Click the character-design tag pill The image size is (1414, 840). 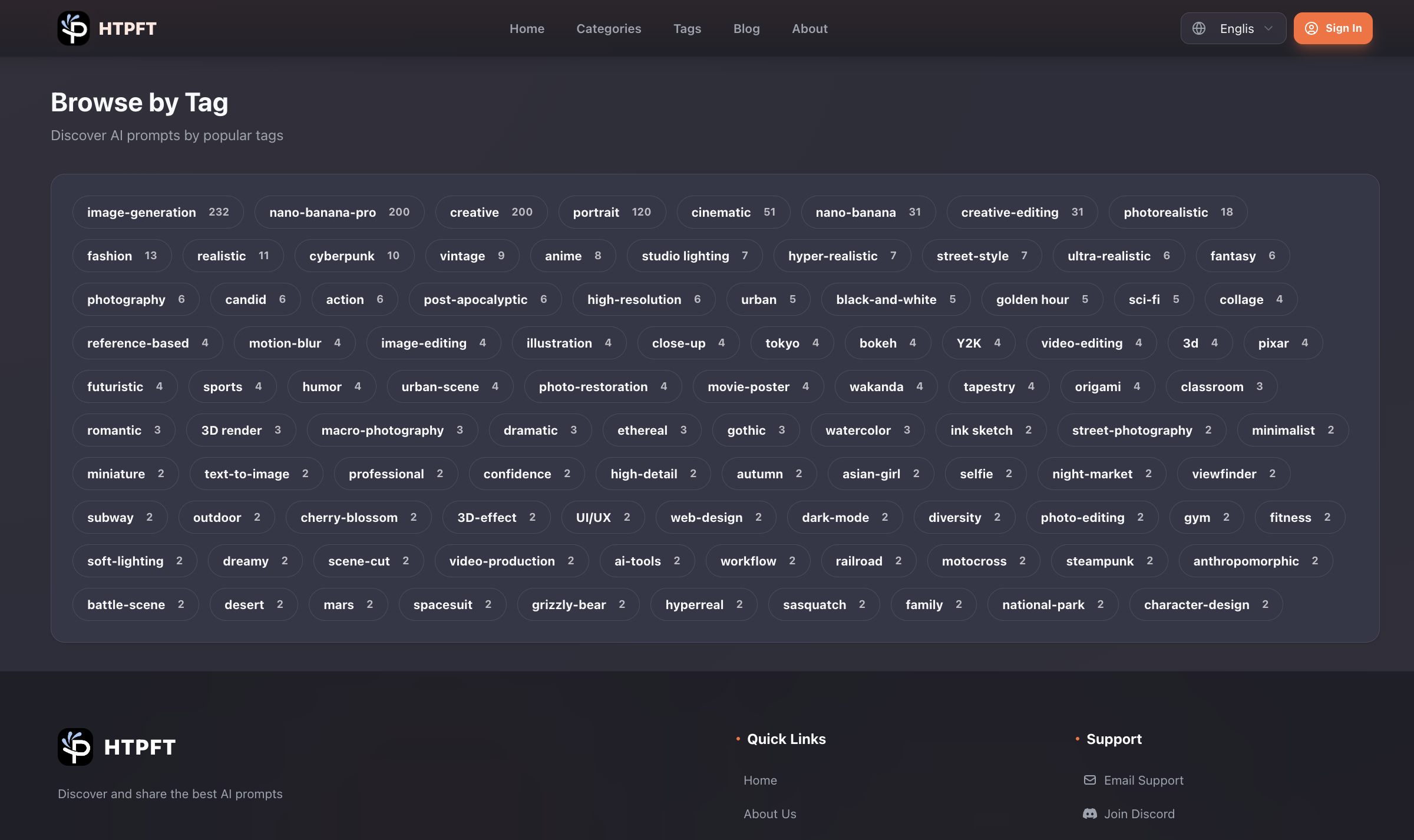1205,604
